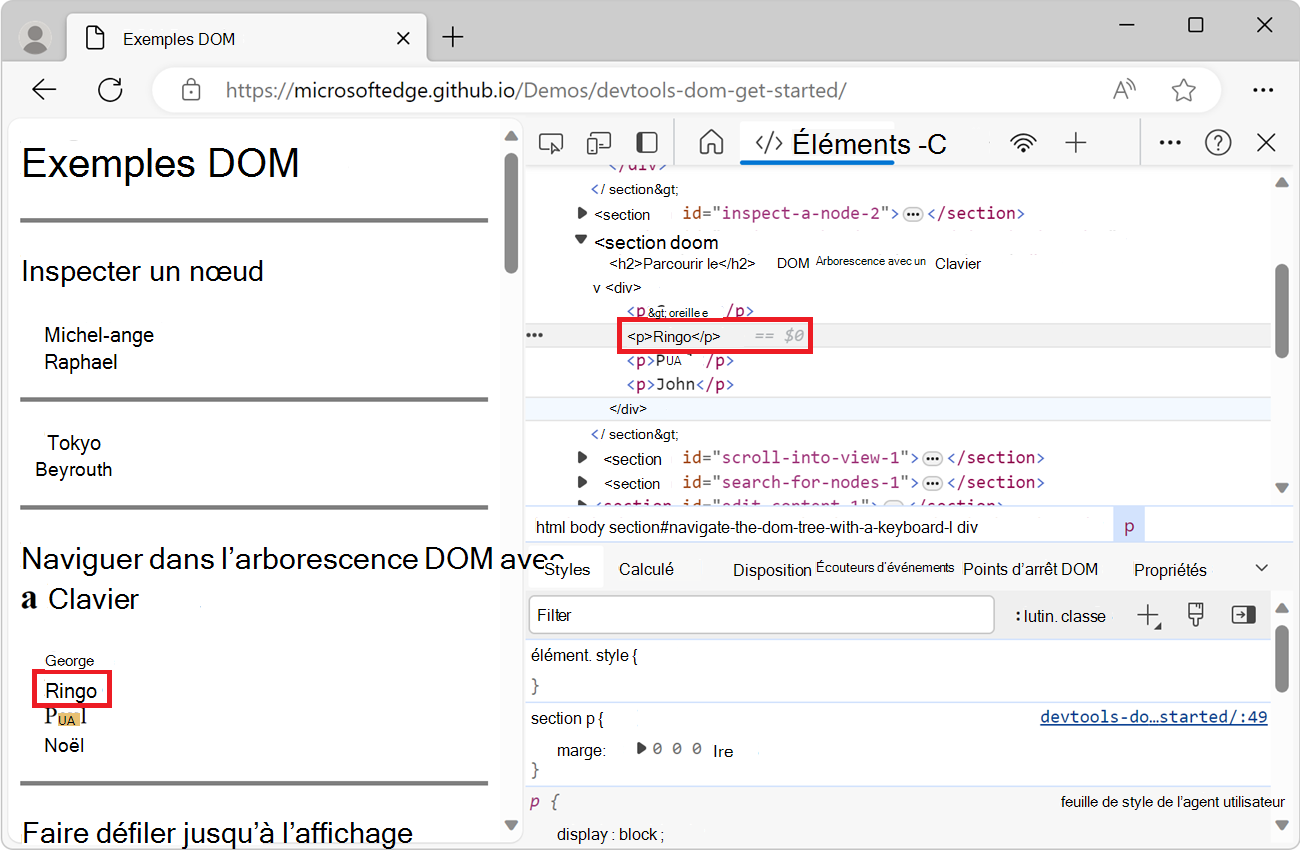Click the Ringo text on the page
Image resolution: width=1300 pixels, height=850 pixels.
coord(71,691)
